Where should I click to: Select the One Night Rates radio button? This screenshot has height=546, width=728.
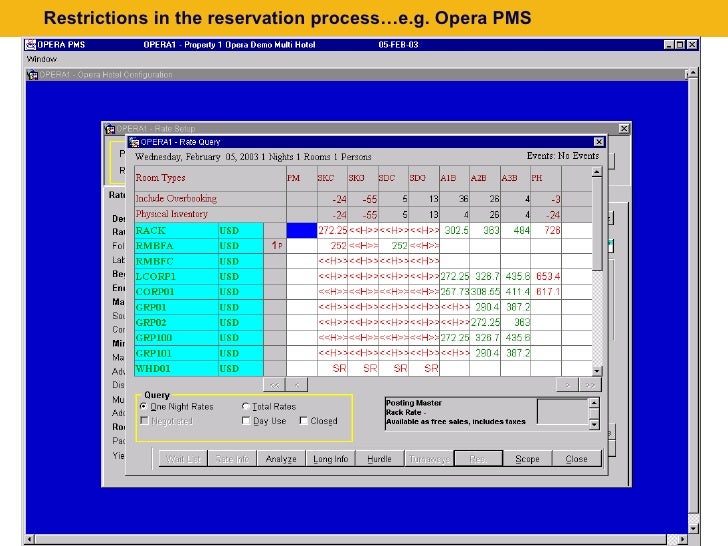pos(143,406)
